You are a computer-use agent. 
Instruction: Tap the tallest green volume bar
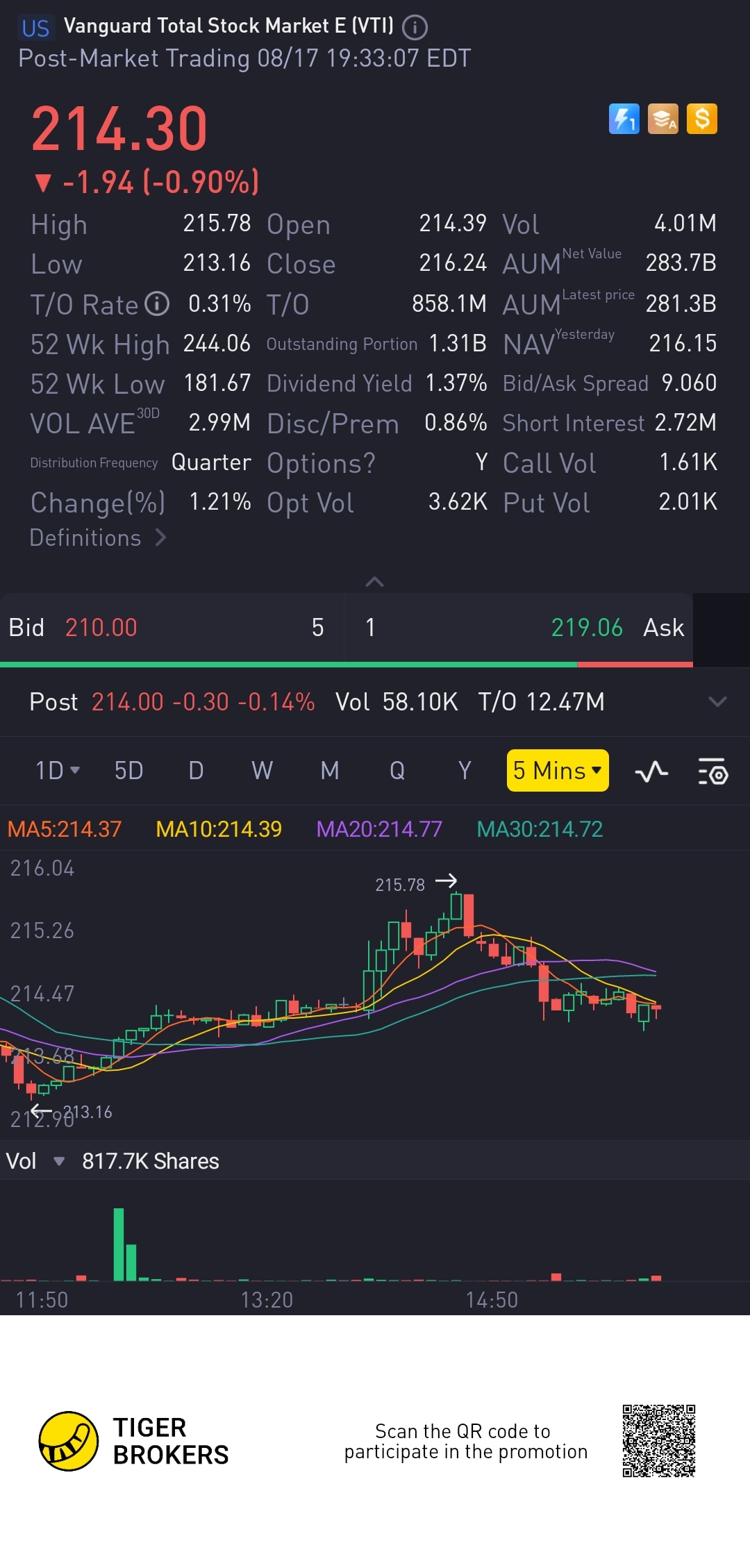tap(119, 1244)
